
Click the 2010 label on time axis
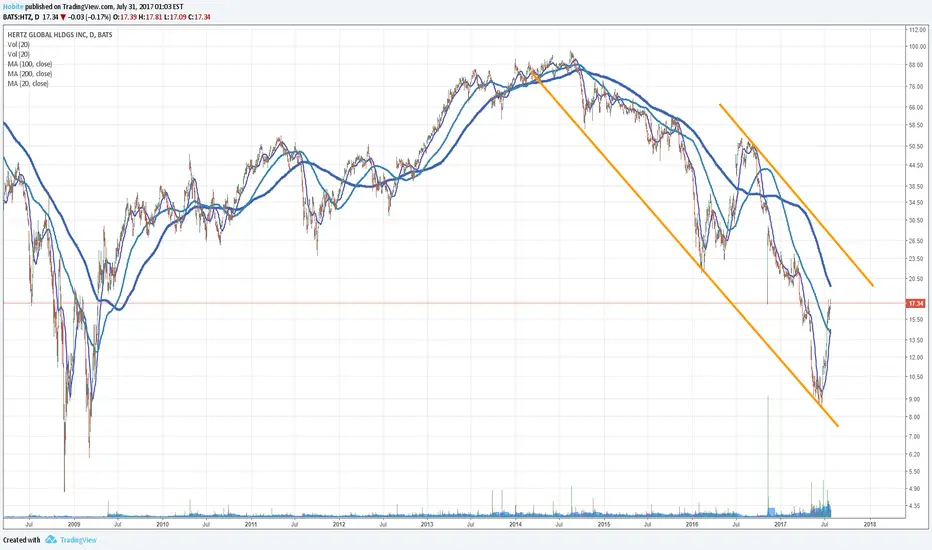162,524
